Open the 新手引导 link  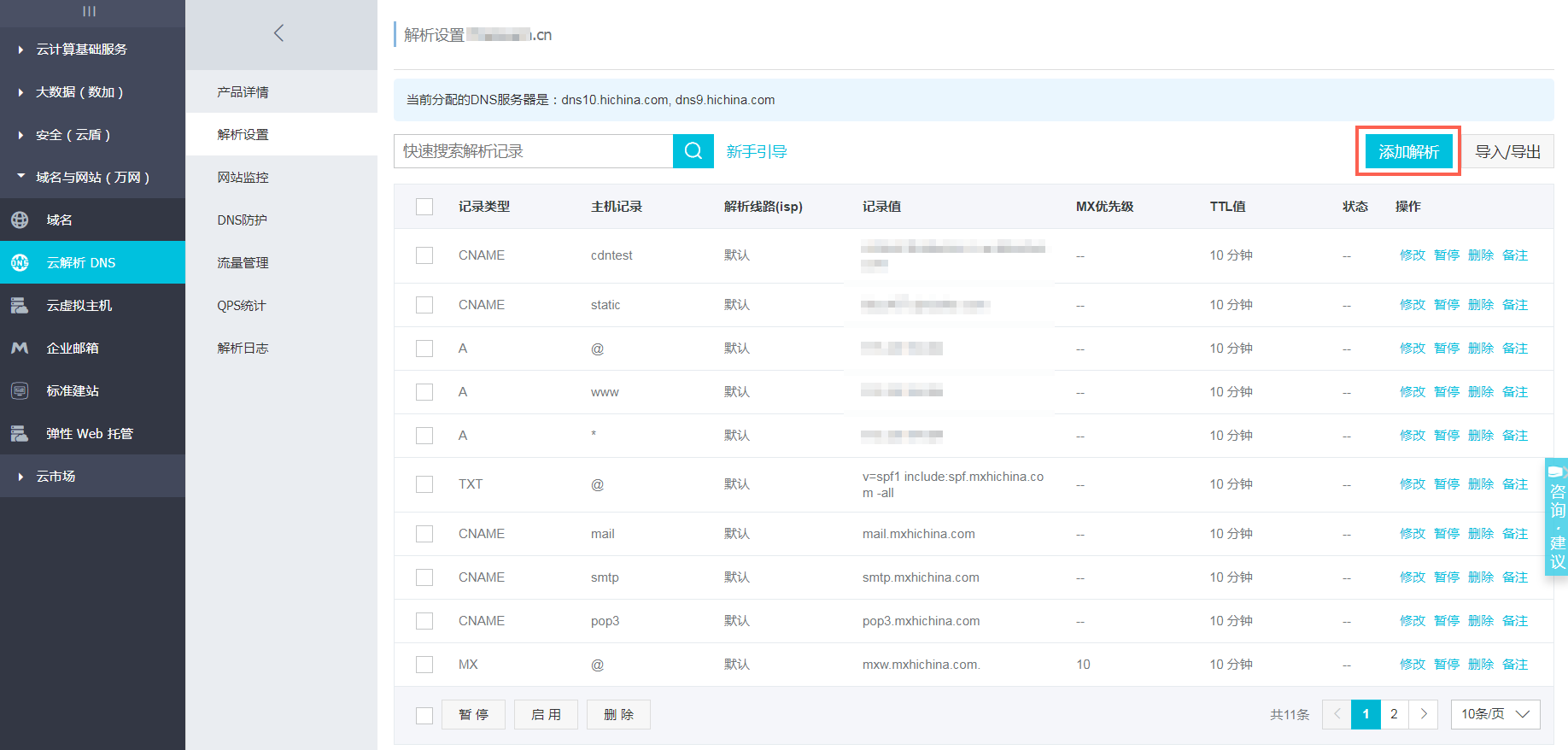(757, 151)
